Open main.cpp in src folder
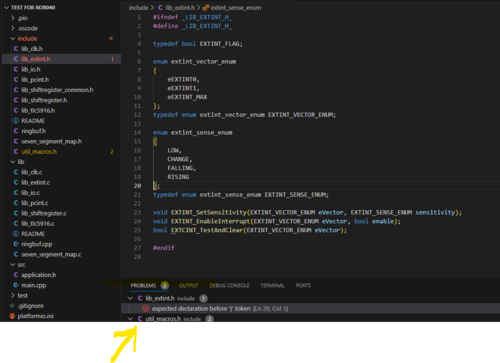 [34, 285]
